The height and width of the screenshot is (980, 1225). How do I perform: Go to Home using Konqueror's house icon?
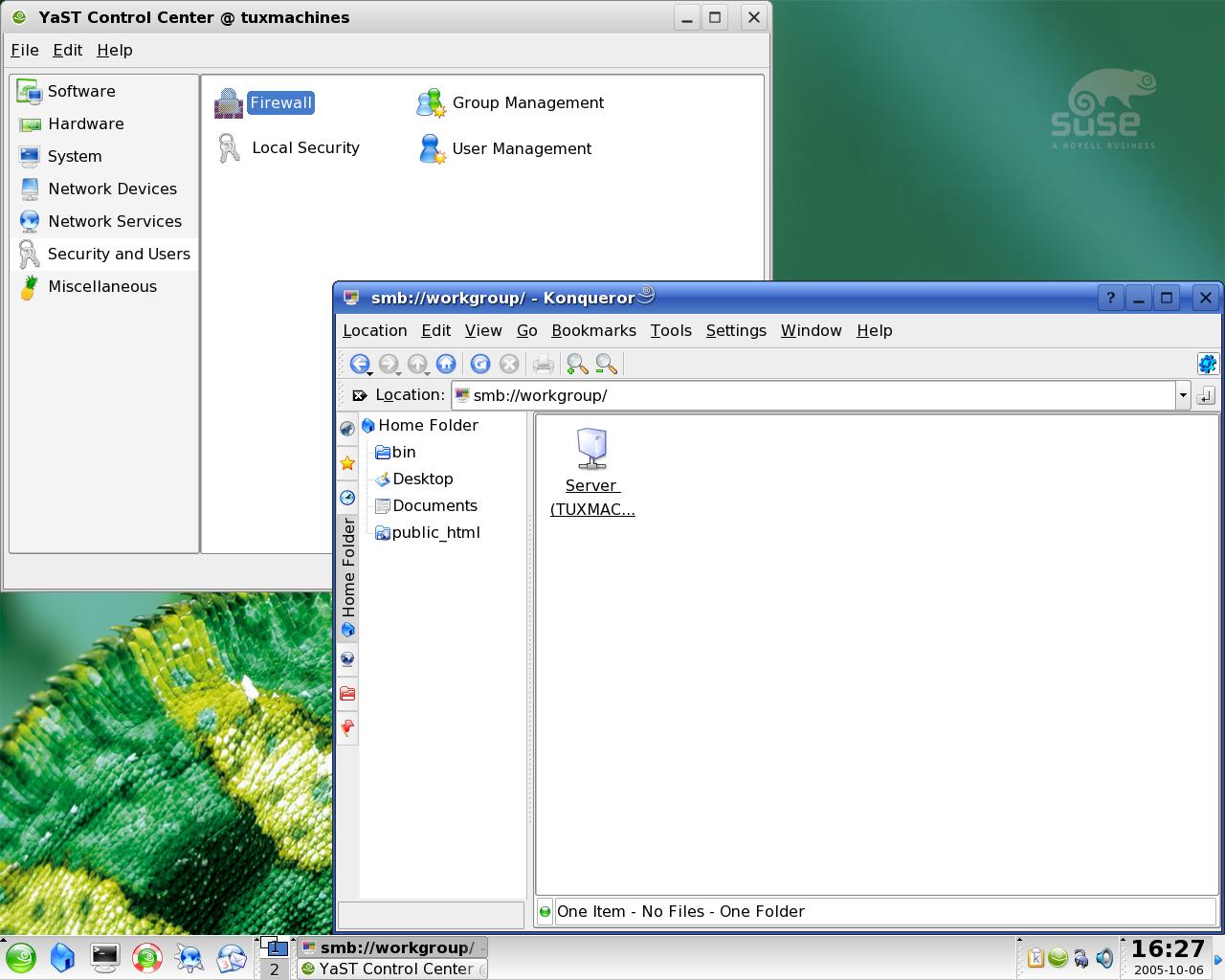tap(445, 364)
